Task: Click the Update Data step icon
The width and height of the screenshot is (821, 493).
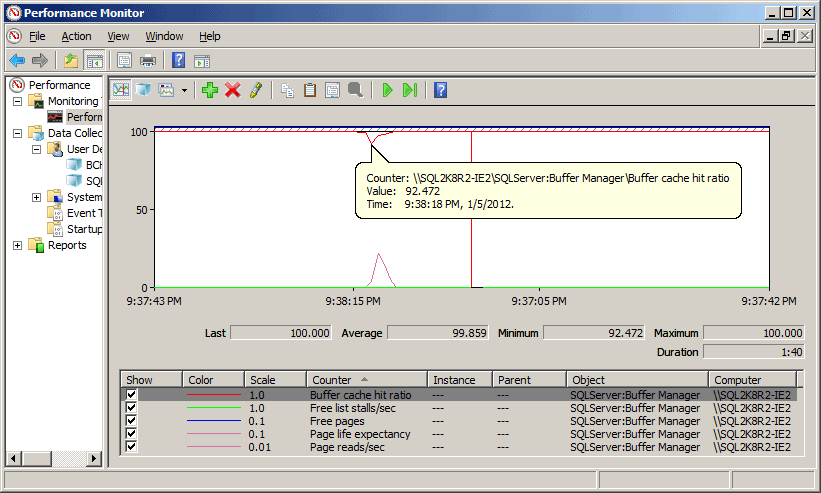Action: coord(410,90)
